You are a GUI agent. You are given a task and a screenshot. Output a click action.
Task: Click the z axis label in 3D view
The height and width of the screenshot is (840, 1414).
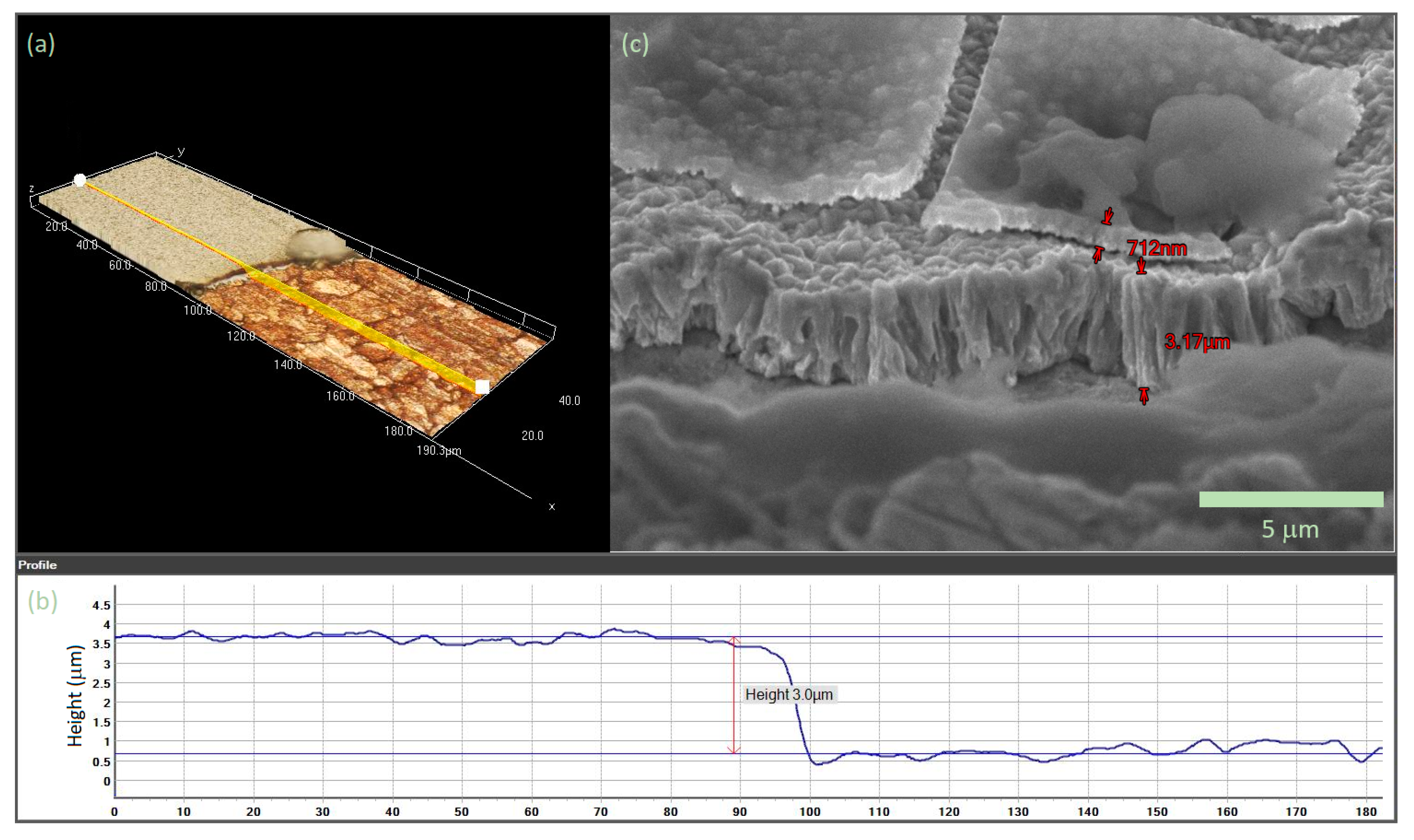pos(32,188)
